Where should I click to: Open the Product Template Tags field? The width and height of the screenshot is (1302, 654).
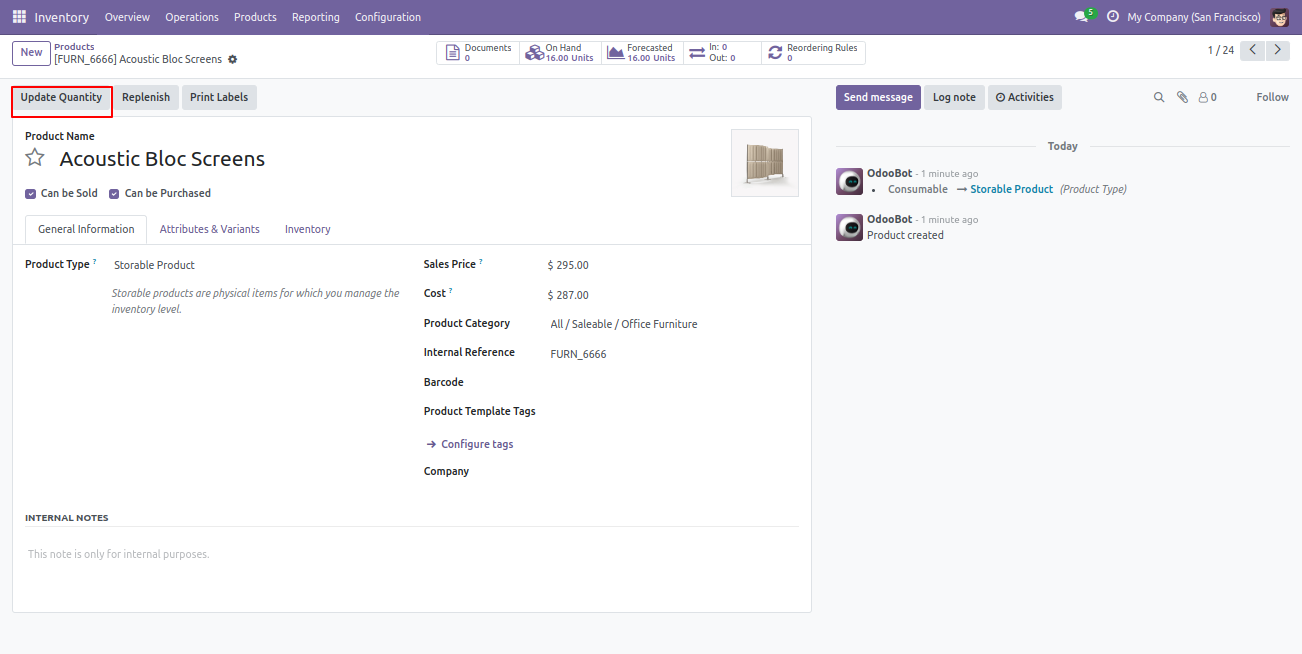point(673,411)
